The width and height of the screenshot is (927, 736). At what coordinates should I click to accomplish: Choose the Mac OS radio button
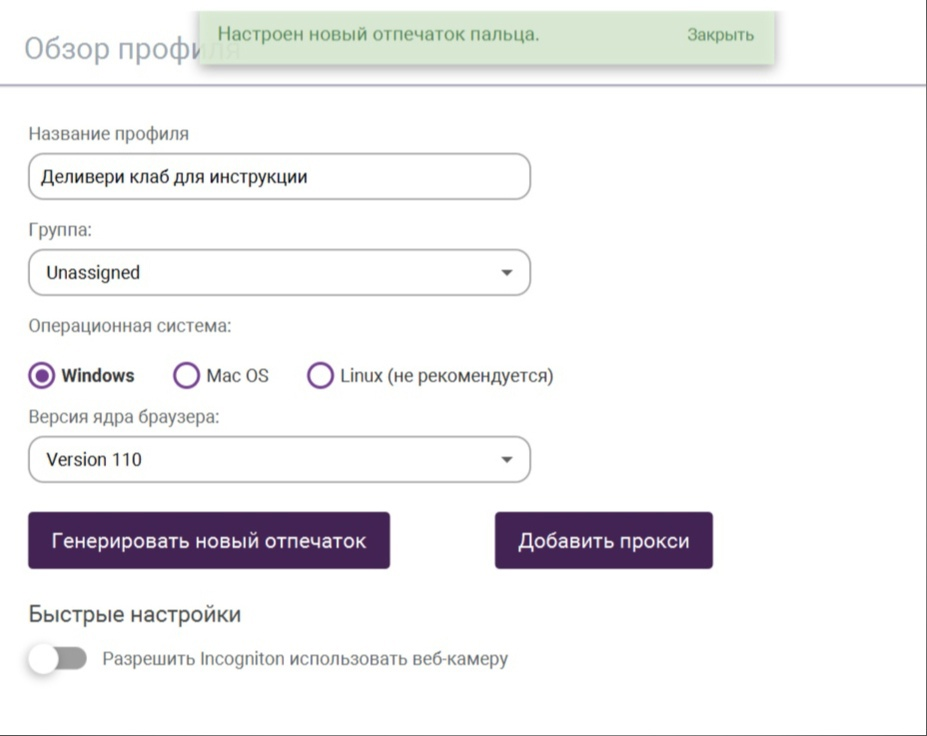(x=186, y=375)
